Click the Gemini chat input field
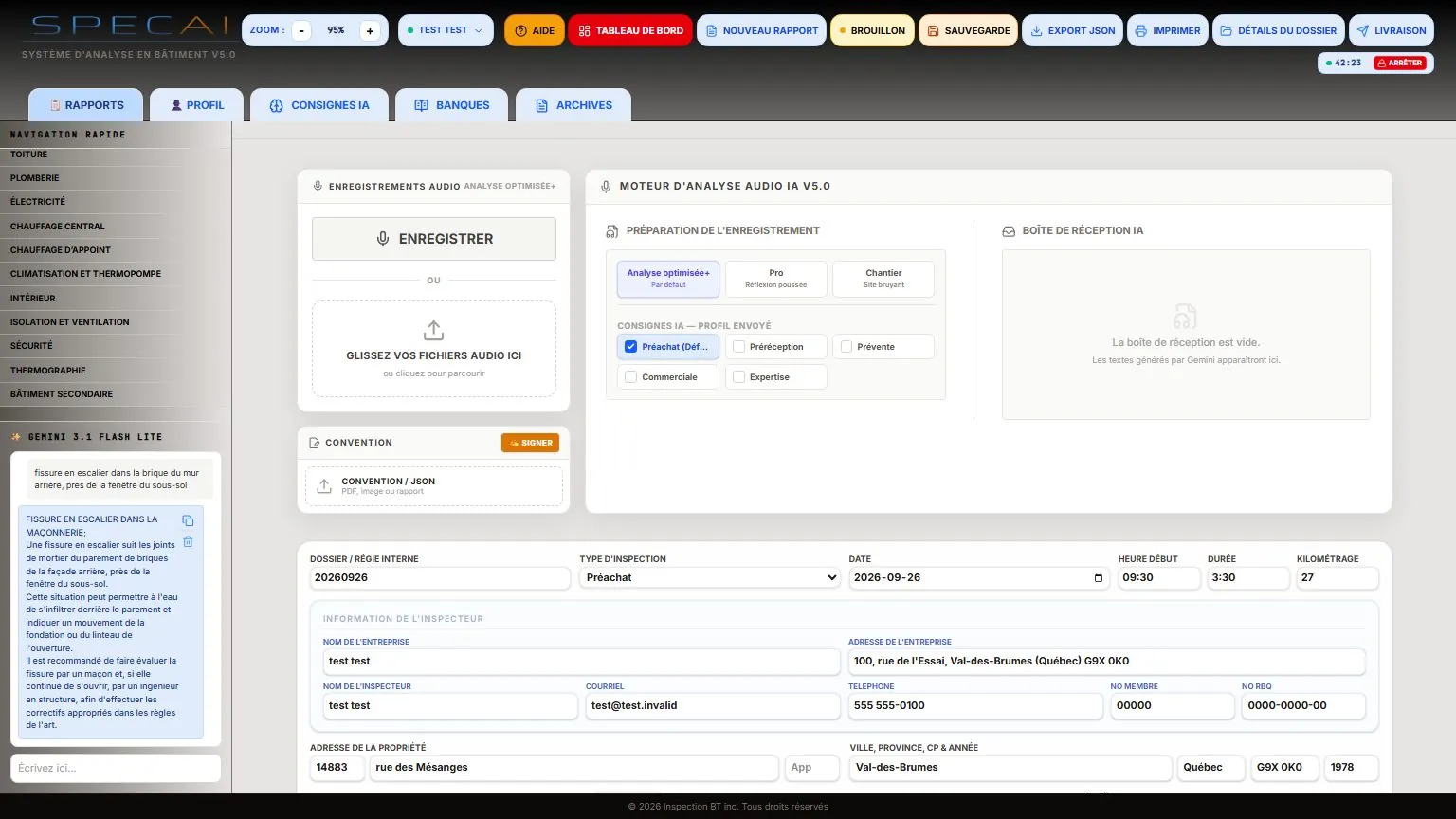Viewport: 1456px width, 819px height. point(116,768)
